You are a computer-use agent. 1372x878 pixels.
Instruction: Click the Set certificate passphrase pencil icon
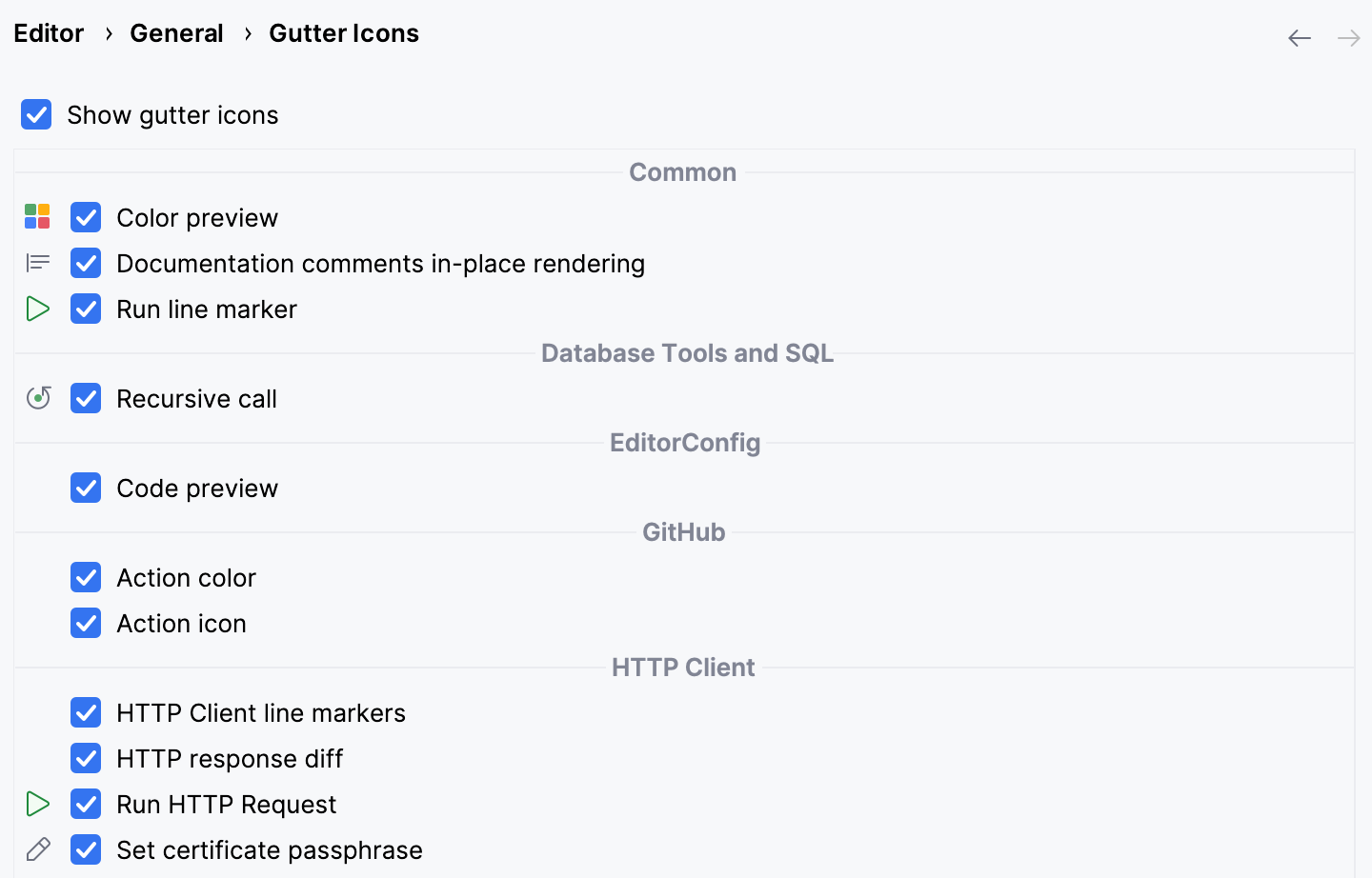[37, 849]
